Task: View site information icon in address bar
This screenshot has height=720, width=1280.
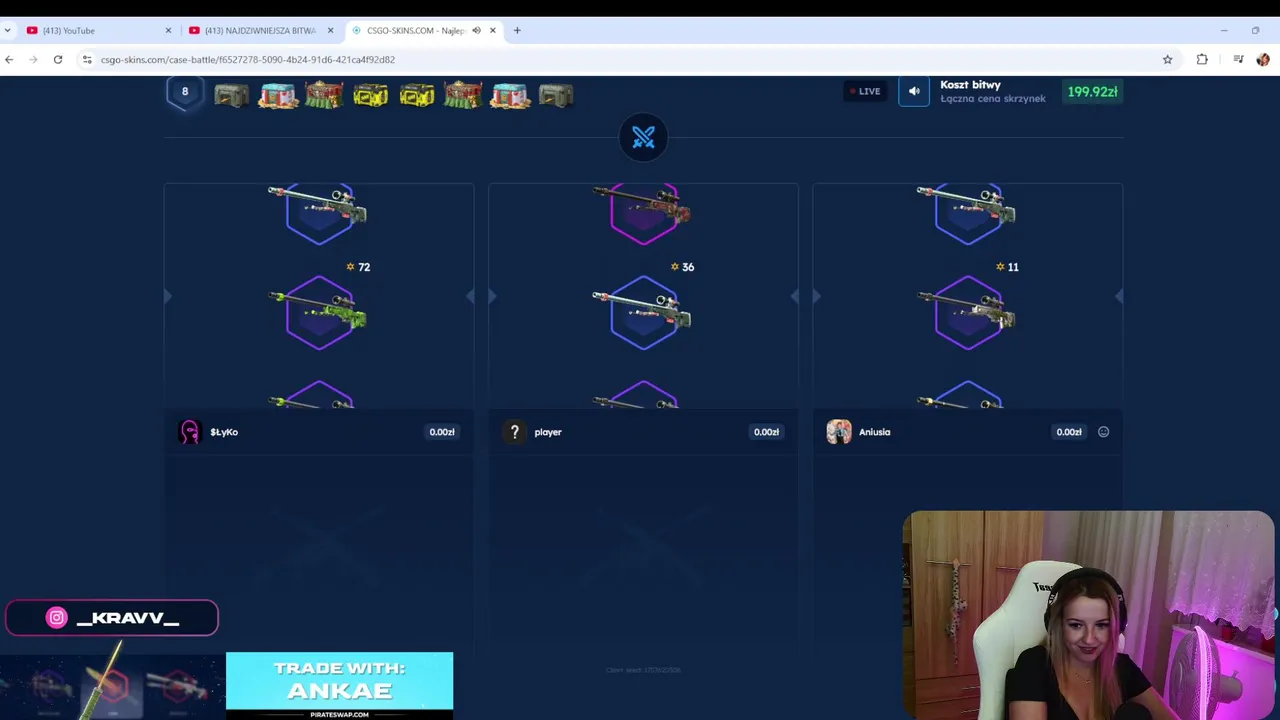Action: point(87,60)
